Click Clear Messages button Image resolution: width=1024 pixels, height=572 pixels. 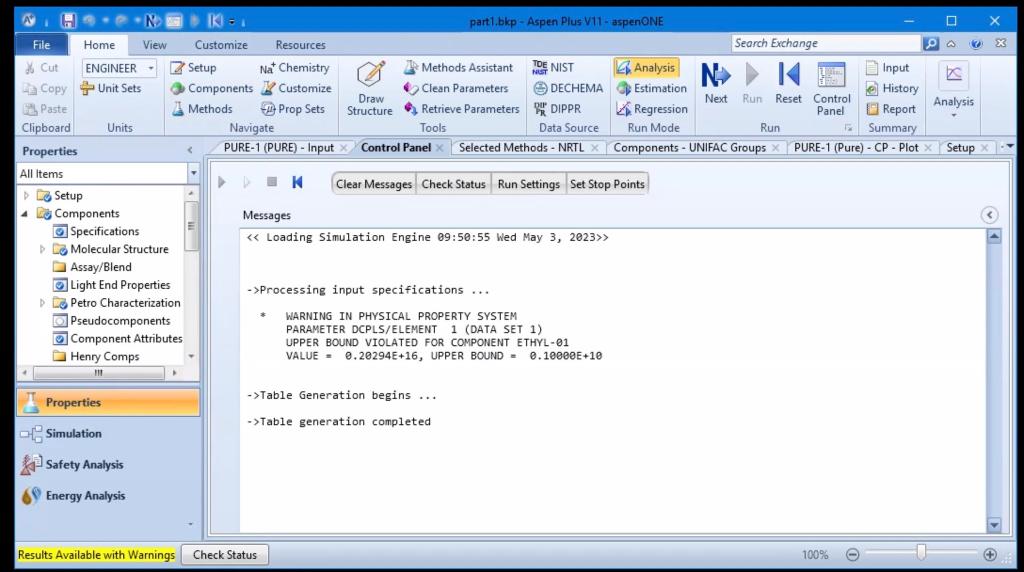pyautogui.click(x=374, y=184)
